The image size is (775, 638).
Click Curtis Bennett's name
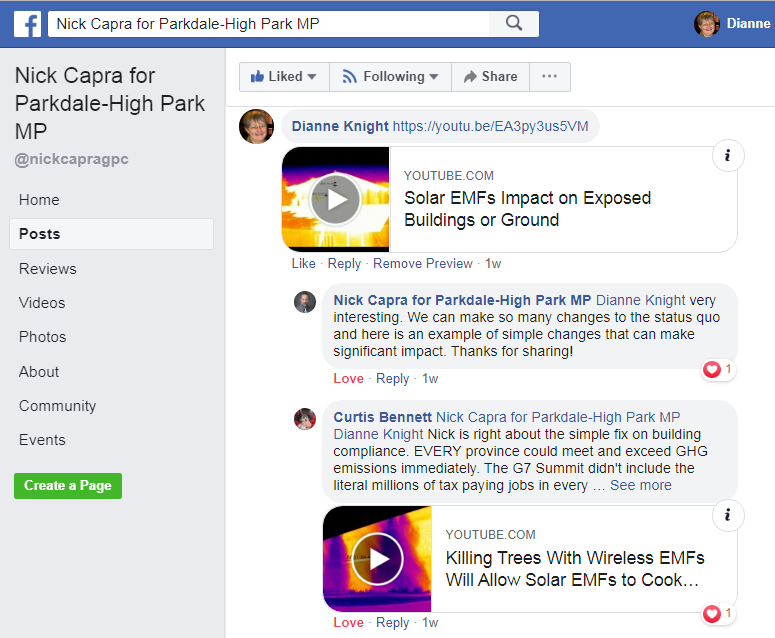point(383,417)
